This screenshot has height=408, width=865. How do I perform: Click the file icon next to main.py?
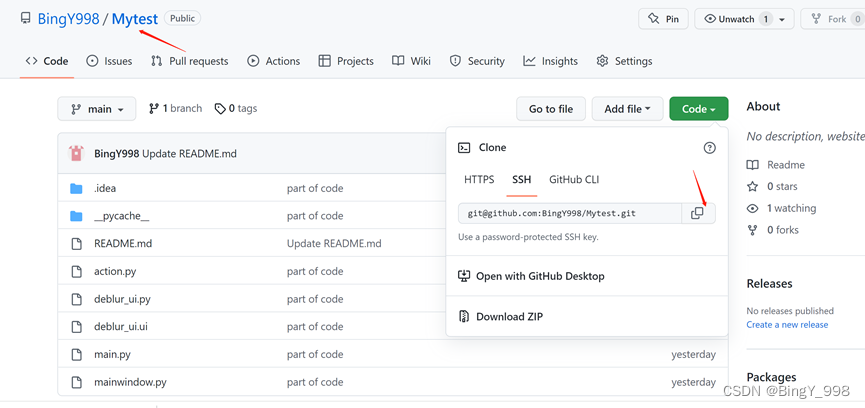[x=77, y=355]
